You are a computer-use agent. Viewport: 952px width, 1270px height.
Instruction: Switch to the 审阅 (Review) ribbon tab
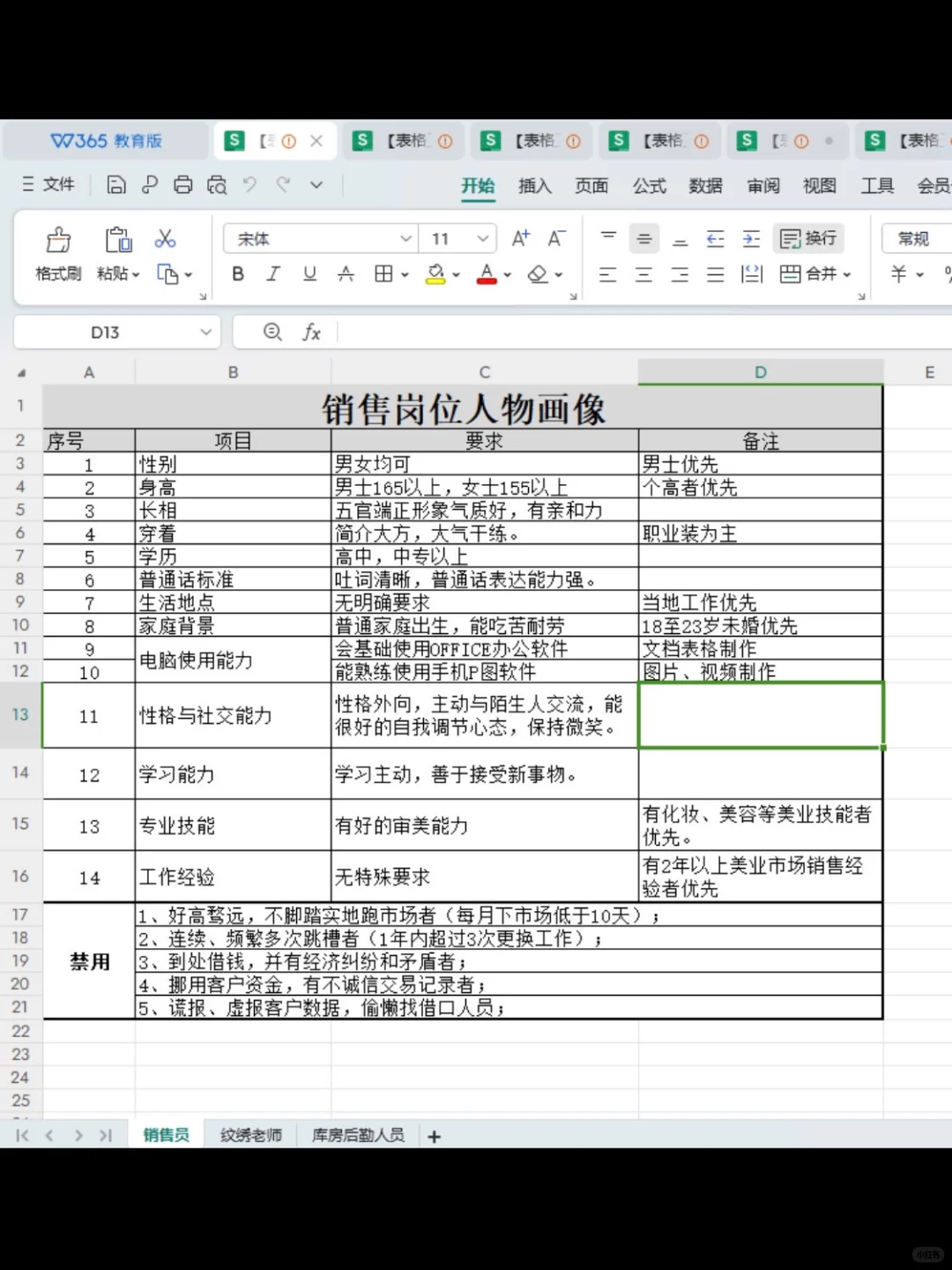pyautogui.click(x=762, y=186)
